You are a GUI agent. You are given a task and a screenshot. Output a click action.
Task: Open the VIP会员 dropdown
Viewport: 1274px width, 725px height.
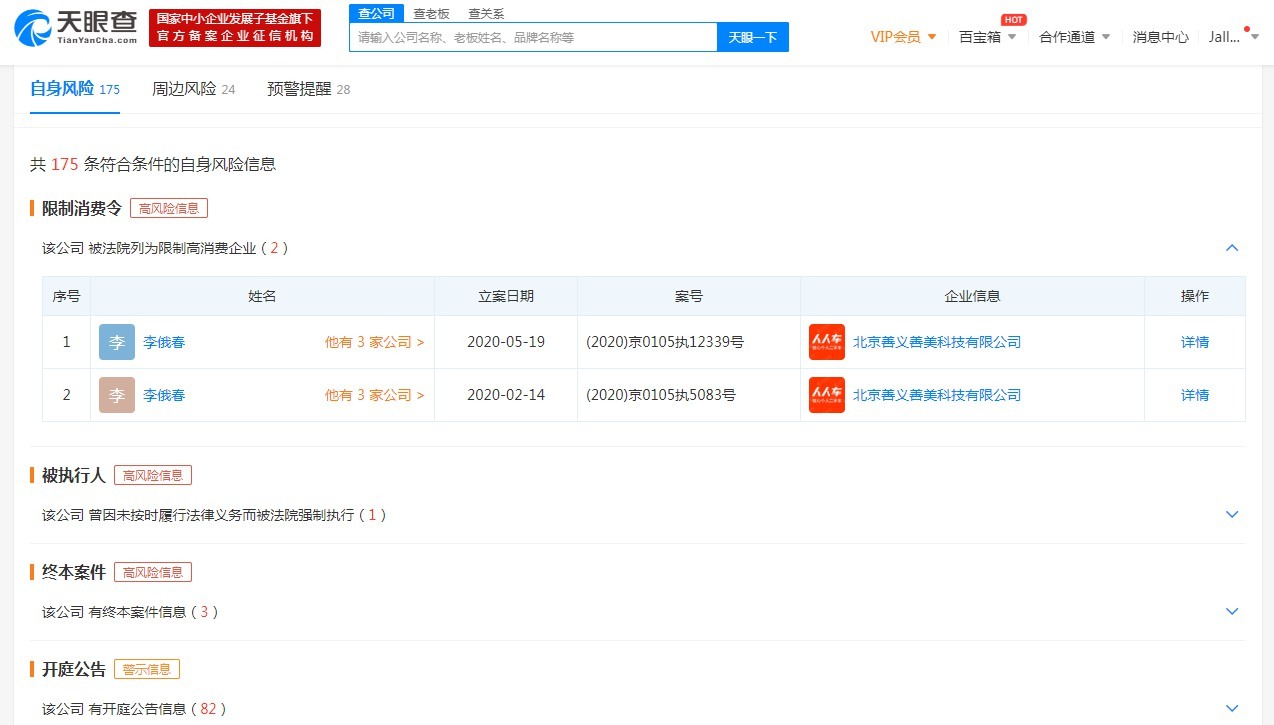904,37
